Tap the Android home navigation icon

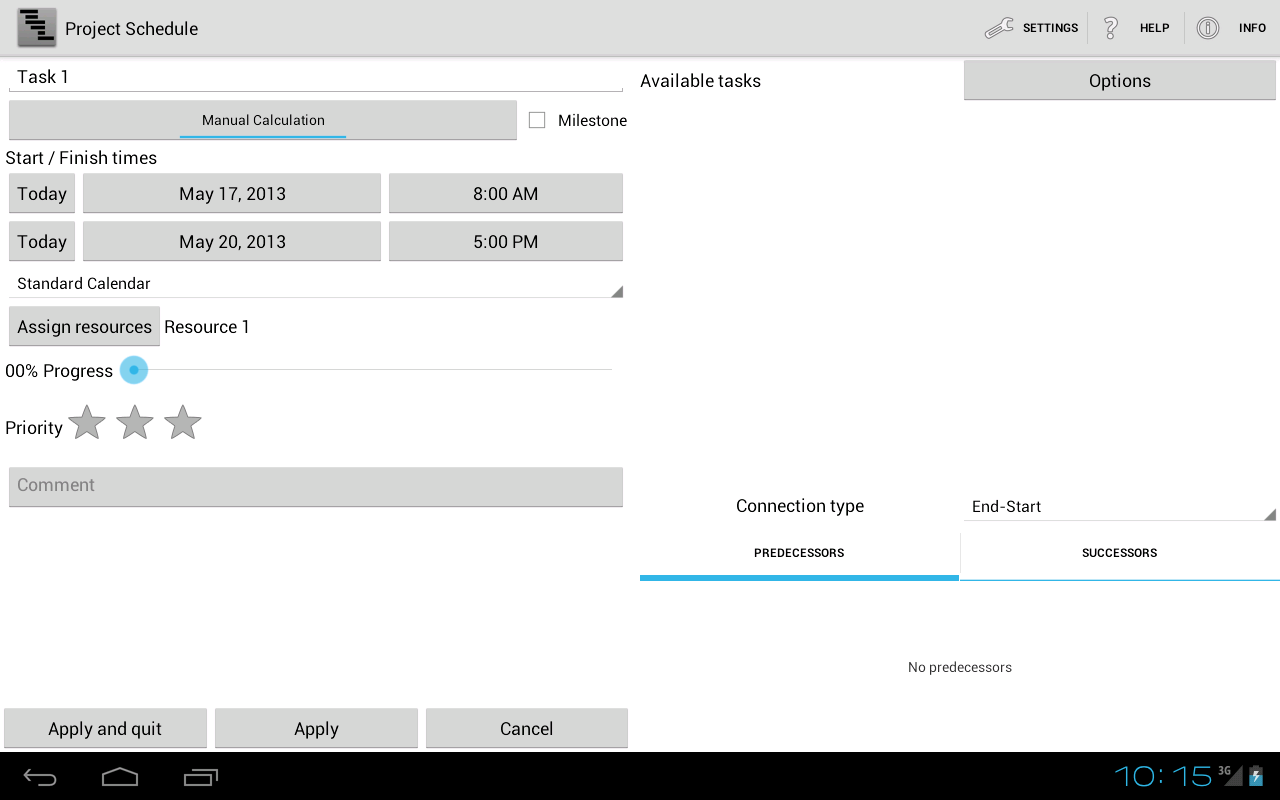[x=120, y=777]
